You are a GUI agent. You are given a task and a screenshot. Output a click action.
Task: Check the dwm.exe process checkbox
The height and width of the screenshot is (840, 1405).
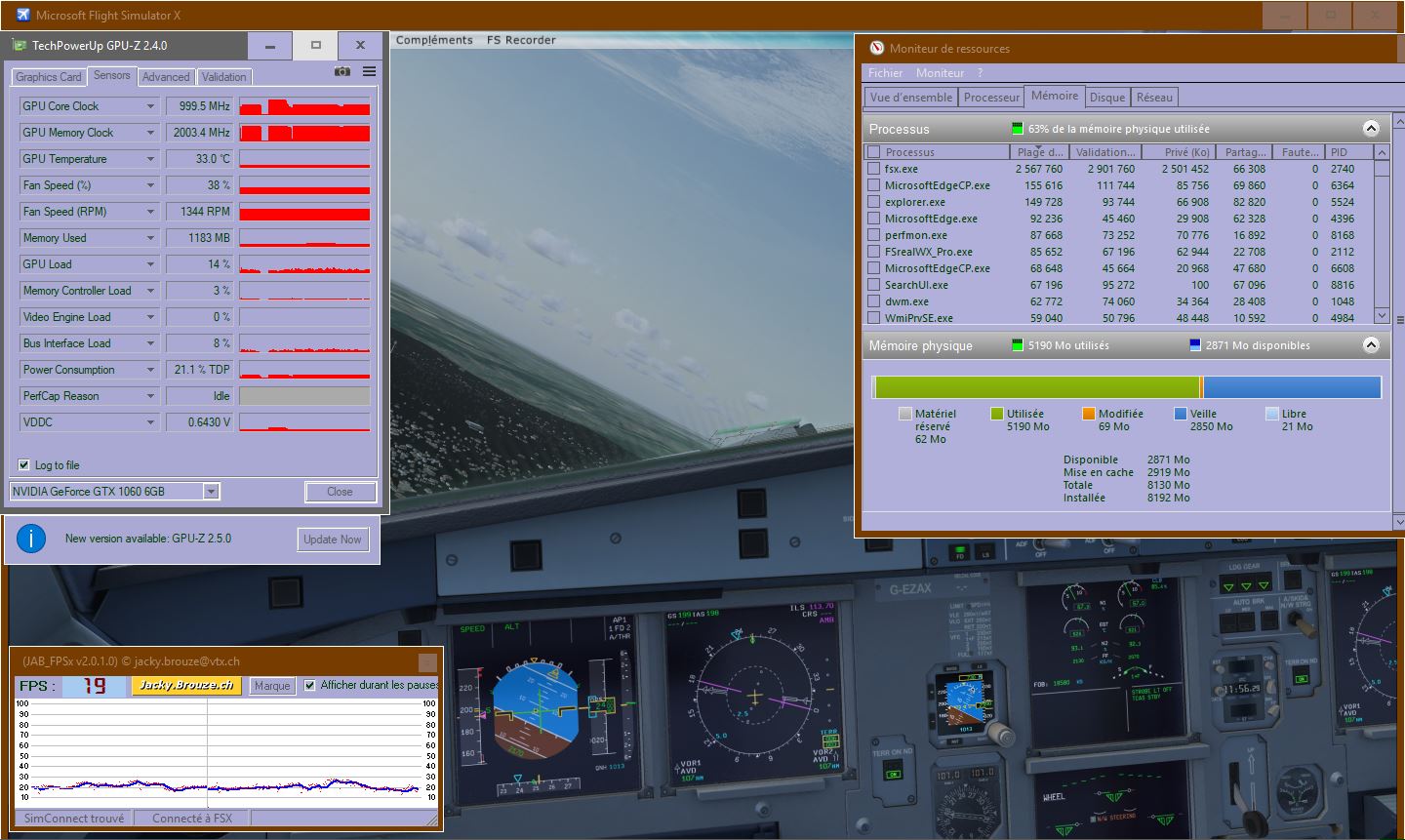tap(874, 301)
